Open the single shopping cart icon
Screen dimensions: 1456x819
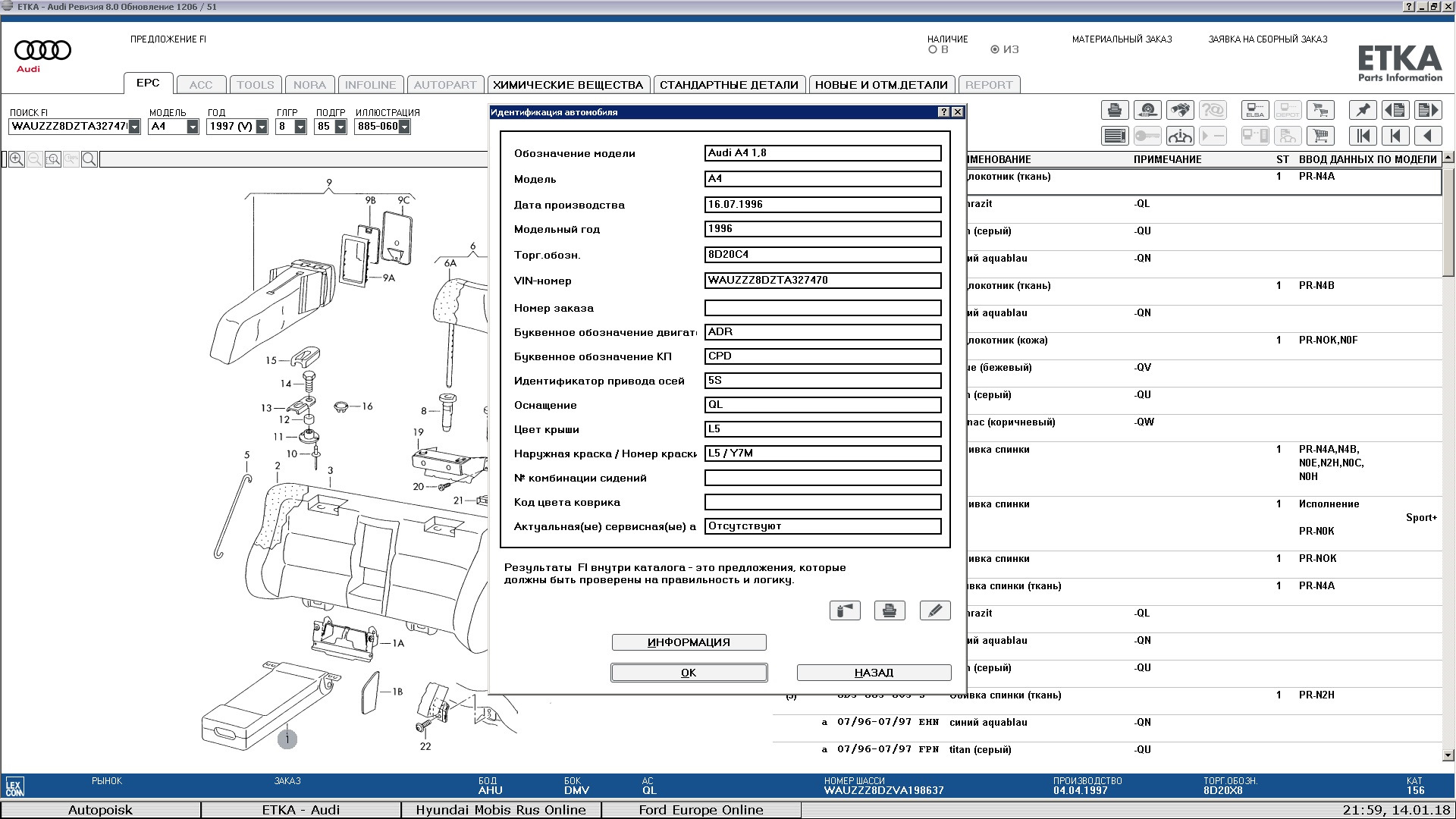coord(1320,136)
